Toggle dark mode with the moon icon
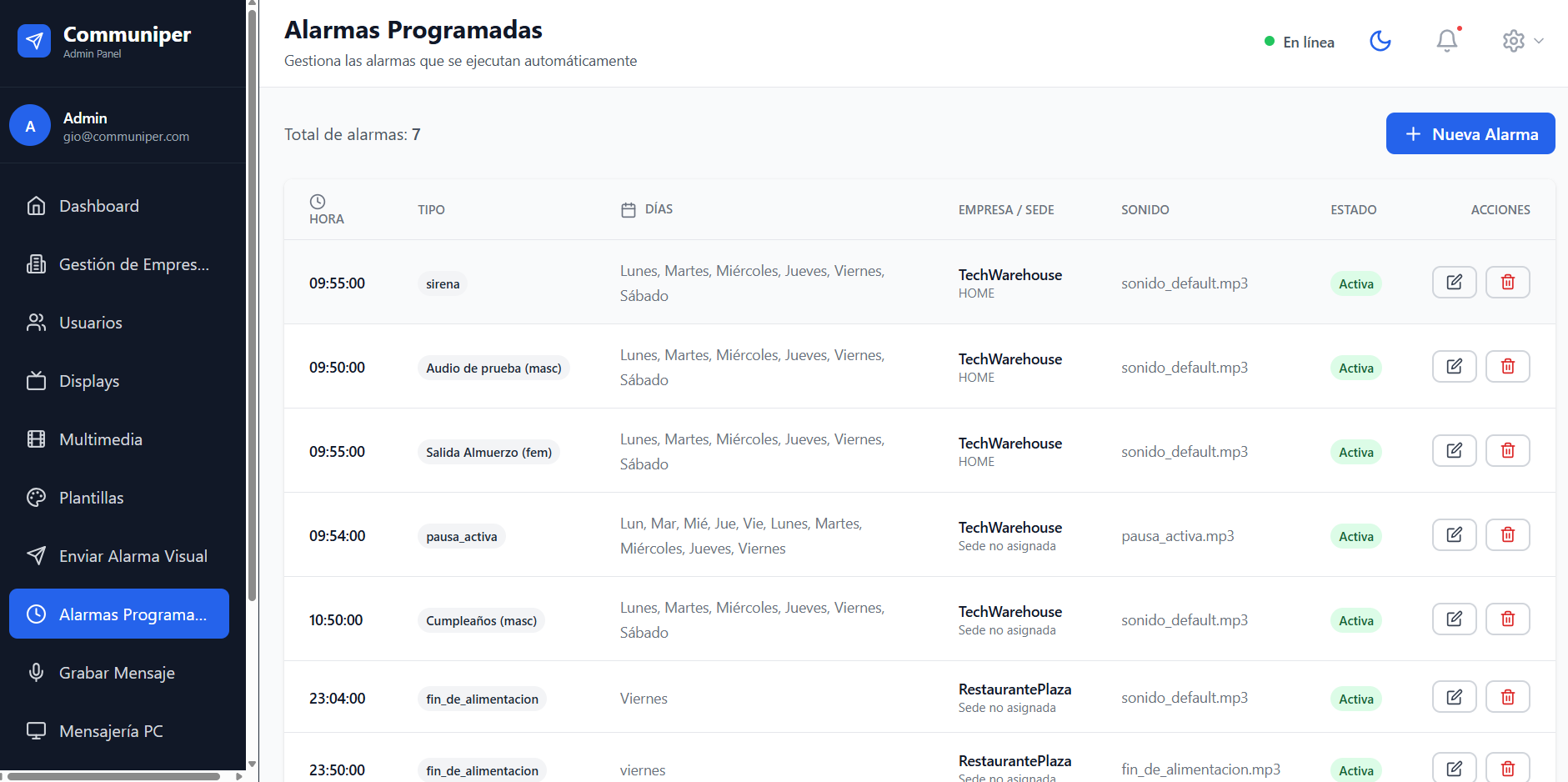This screenshot has height=782, width=1568. tap(1380, 41)
